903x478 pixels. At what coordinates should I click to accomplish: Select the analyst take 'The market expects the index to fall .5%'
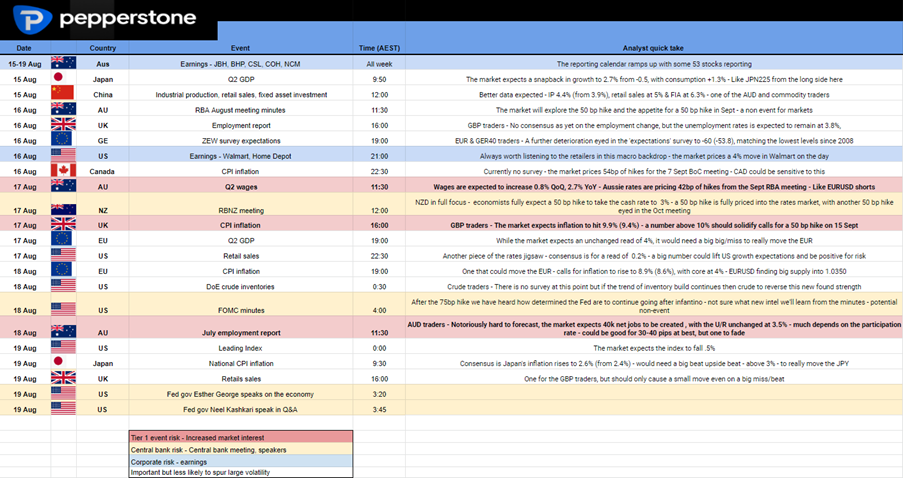pyautogui.click(x=654, y=348)
